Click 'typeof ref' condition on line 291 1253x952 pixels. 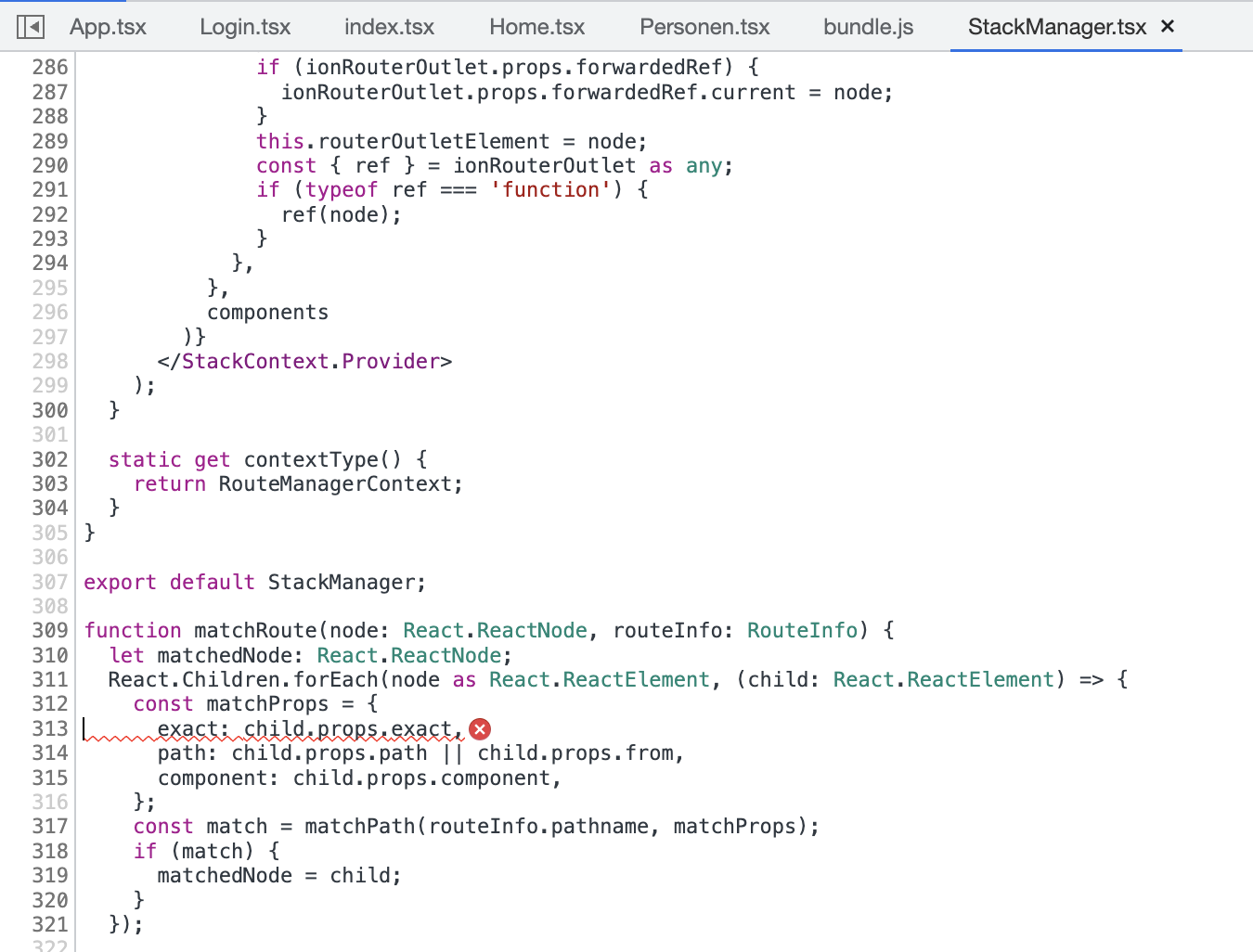pos(366,189)
